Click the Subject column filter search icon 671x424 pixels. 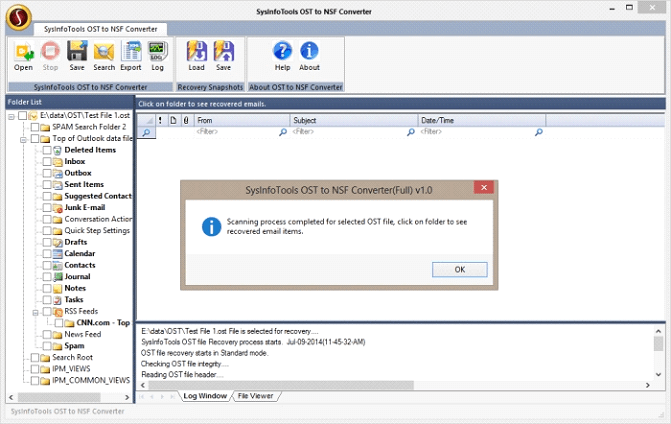point(411,132)
